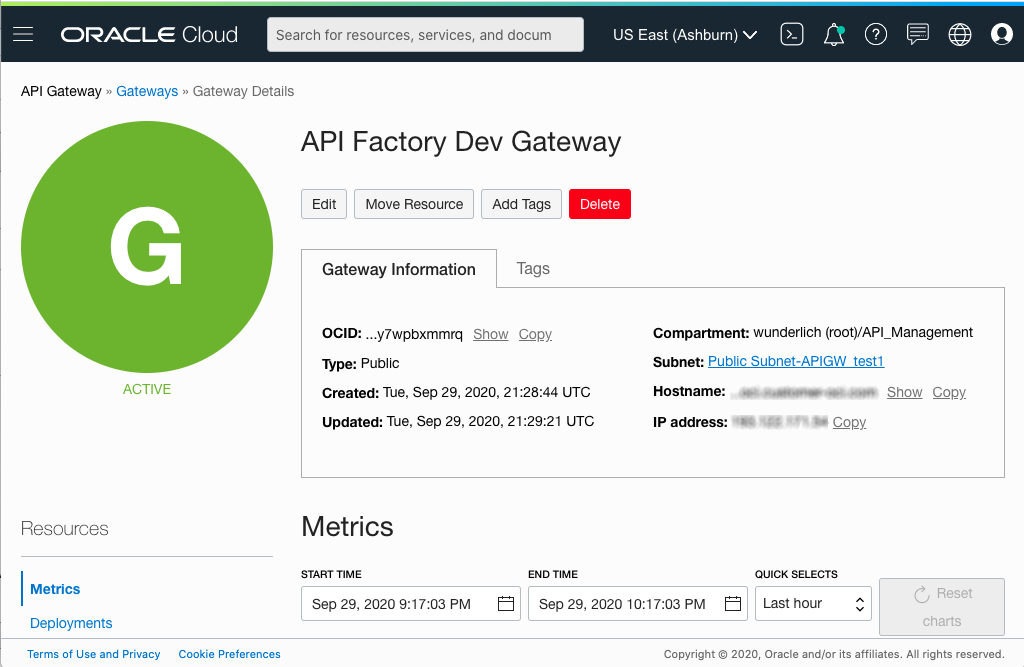Screen dimensions: 1024x667
Task: Open the navigation hamburger menu
Action: tap(23, 34)
